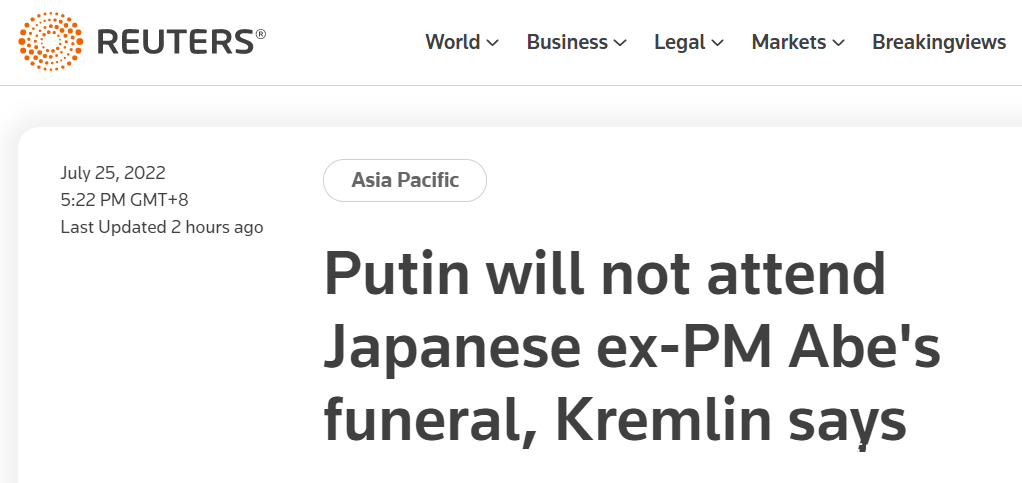Click the Reuters orange dotted circle logo
The height and width of the screenshot is (483, 1022).
(x=51, y=42)
